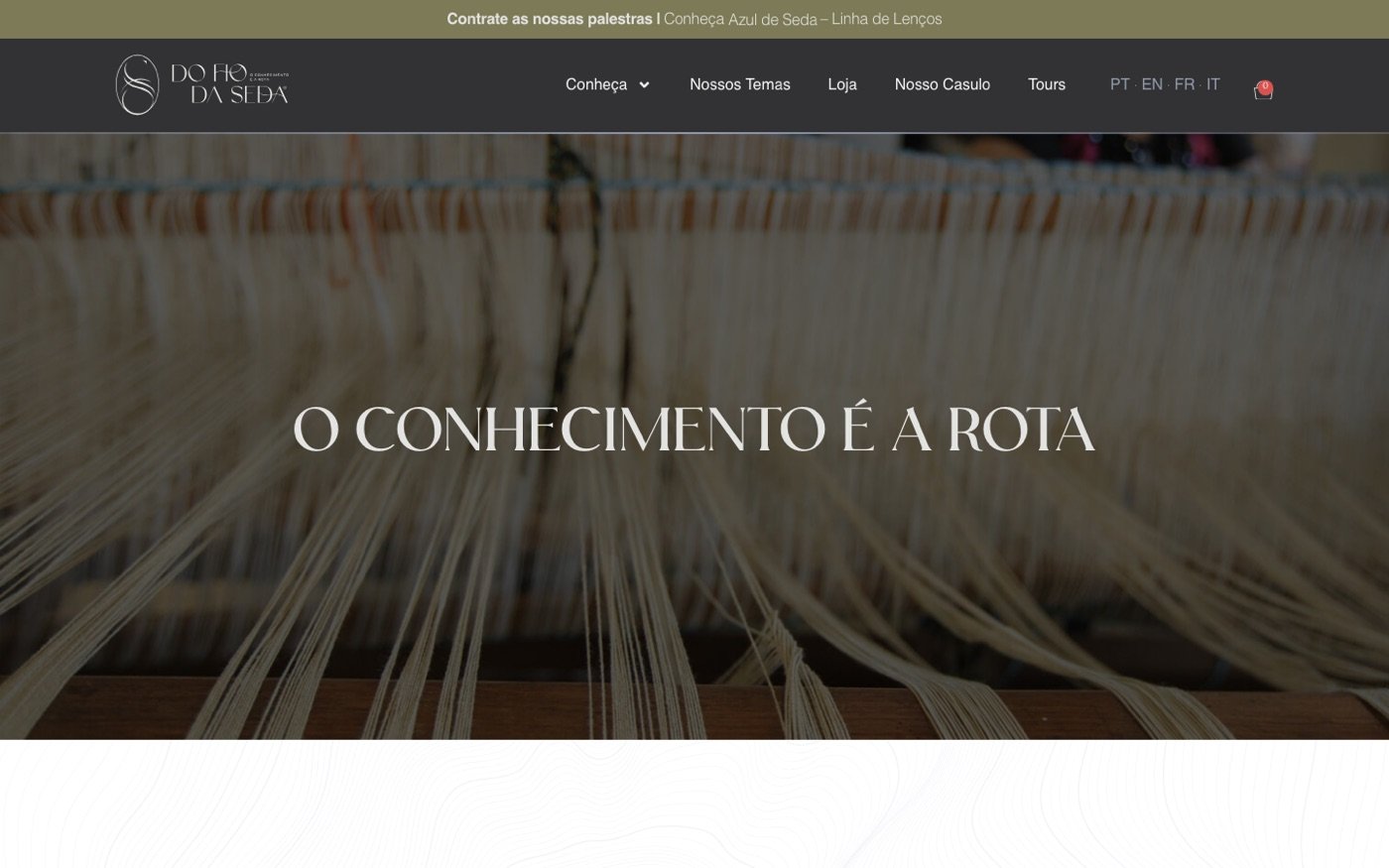Open the shopping cart icon
The height and width of the screenshot is (868, 1389).
click(1262, 91)
